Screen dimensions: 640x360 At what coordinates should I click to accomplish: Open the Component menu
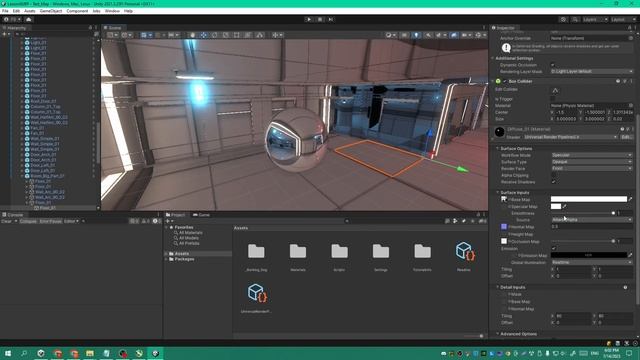(x=77, y=11)
